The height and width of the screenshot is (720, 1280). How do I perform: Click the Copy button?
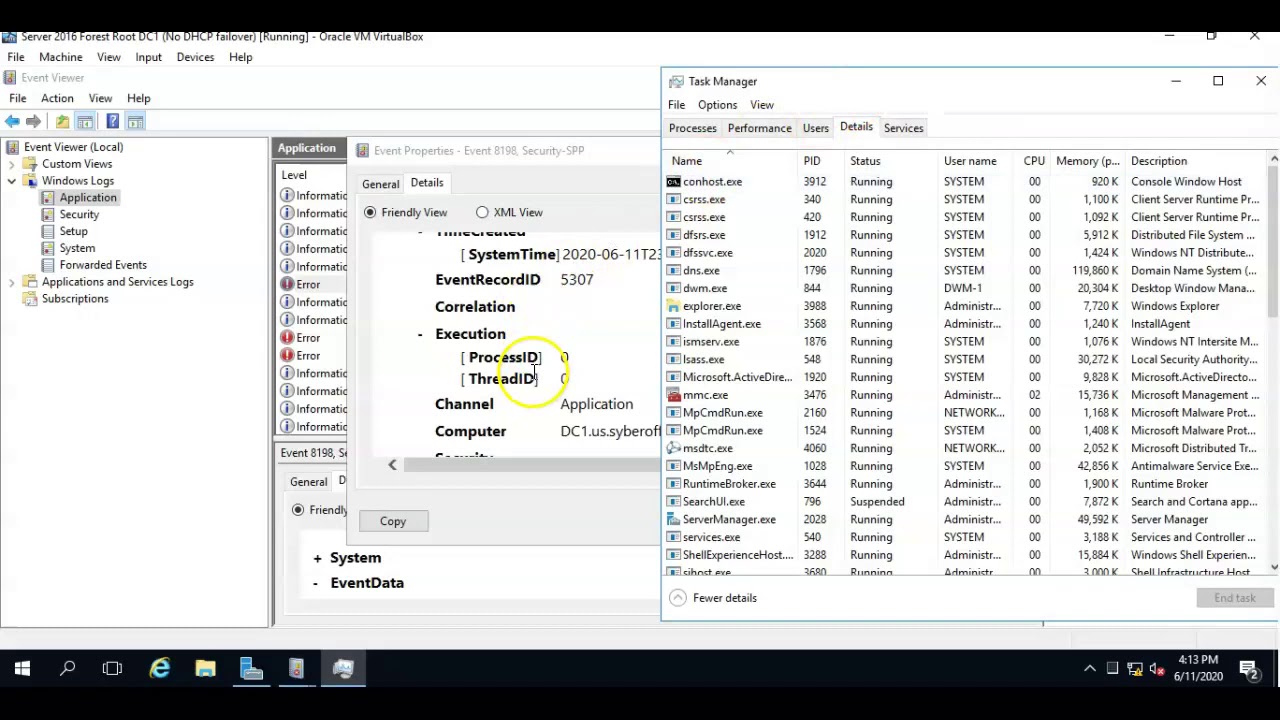click(x=393, y=521)
